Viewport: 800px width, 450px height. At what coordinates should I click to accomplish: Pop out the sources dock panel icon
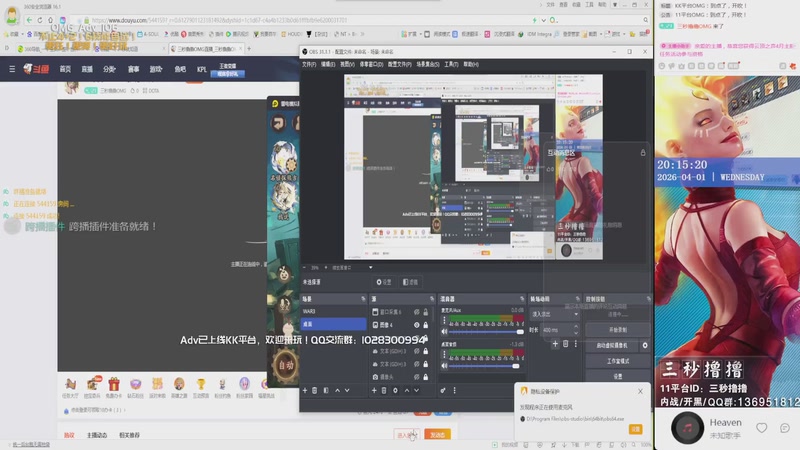pos(432,299)
